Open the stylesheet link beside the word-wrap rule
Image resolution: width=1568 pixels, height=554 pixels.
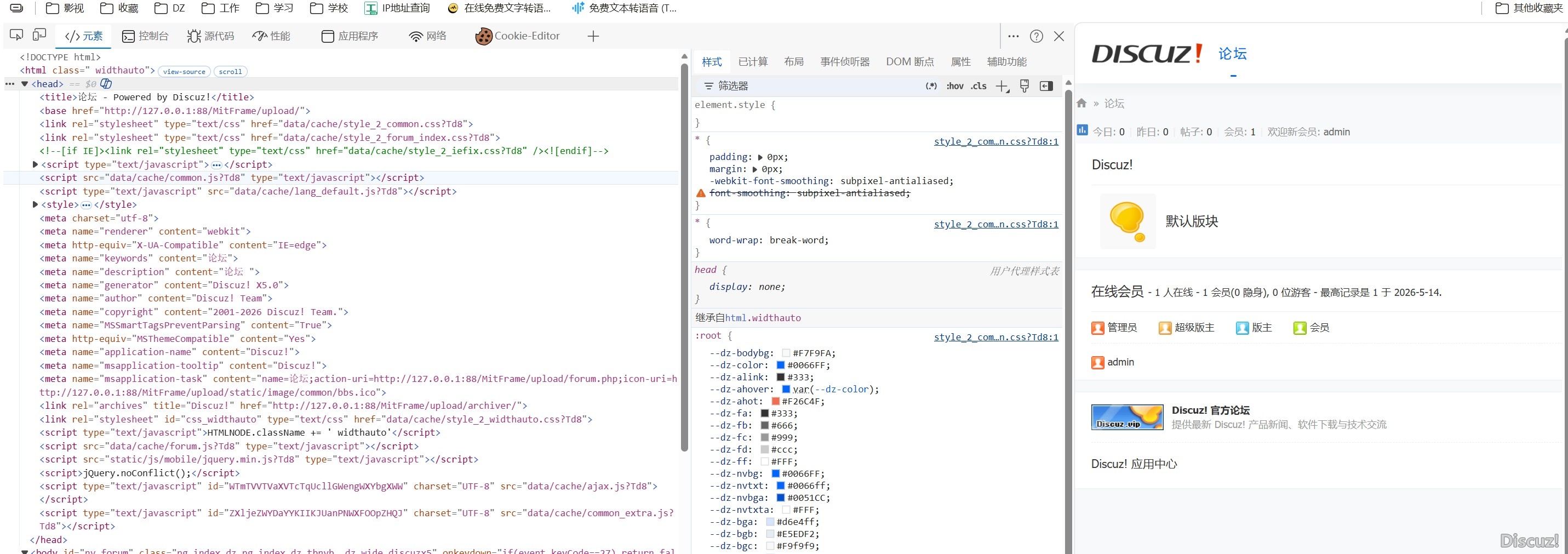[996, 224]
